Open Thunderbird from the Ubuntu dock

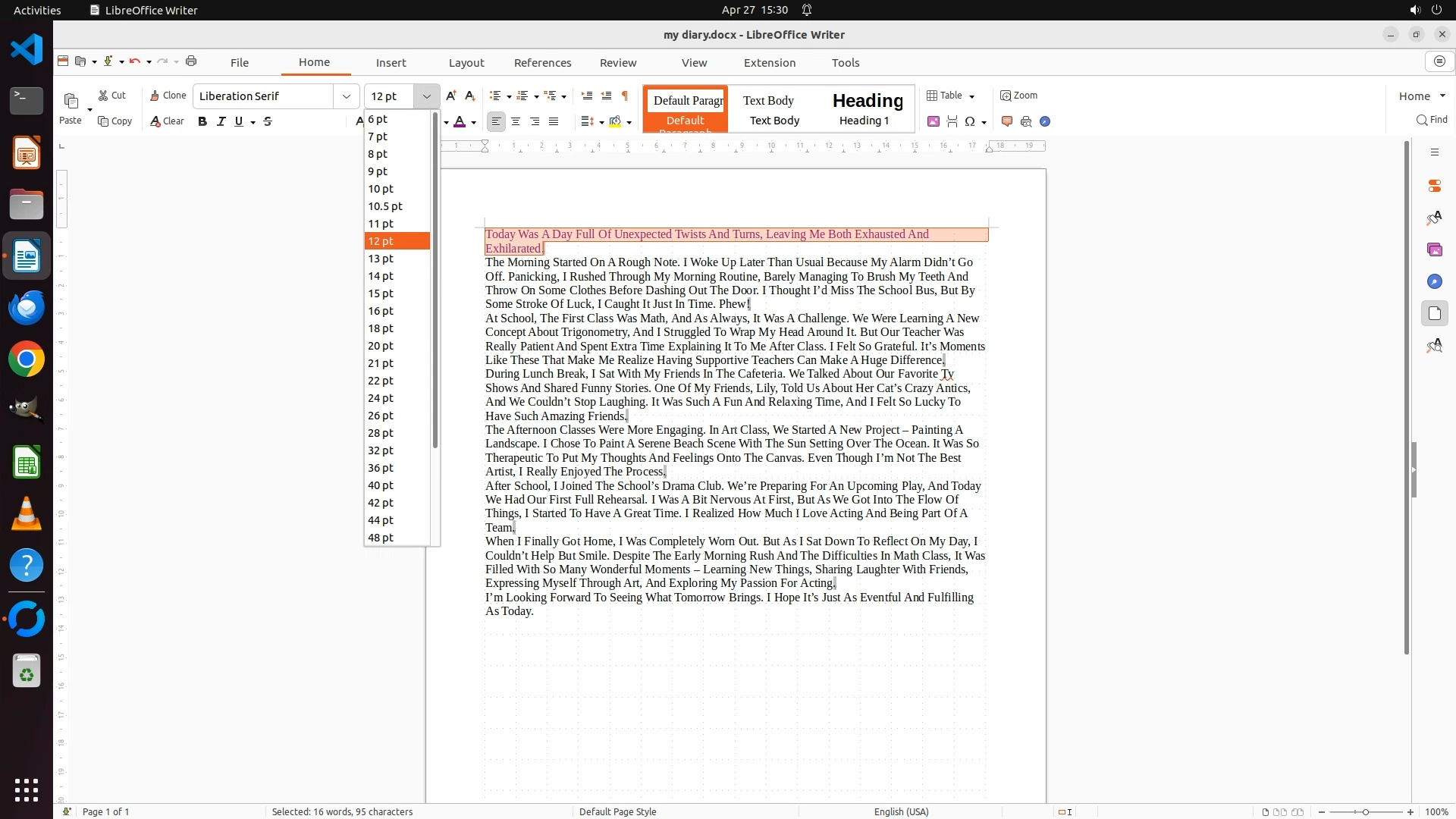(27, 308)
